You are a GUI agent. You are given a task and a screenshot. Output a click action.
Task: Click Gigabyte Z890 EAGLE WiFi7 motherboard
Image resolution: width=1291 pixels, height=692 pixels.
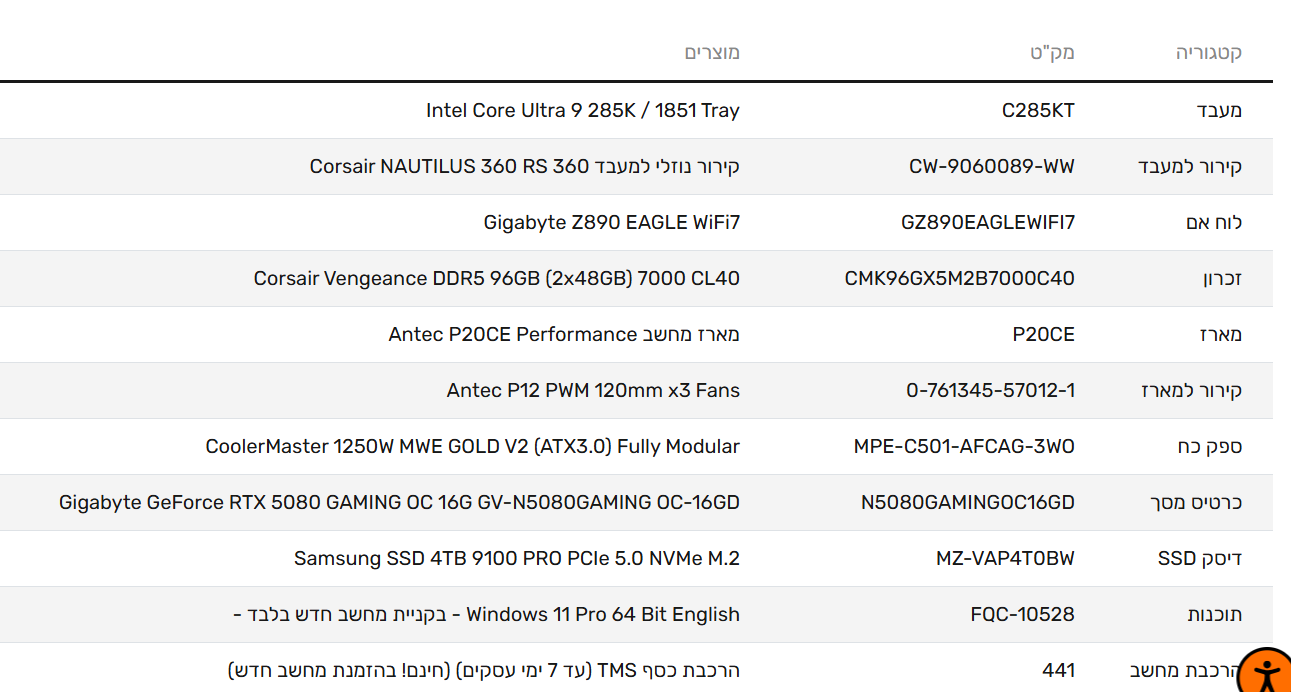click(611, 222)
